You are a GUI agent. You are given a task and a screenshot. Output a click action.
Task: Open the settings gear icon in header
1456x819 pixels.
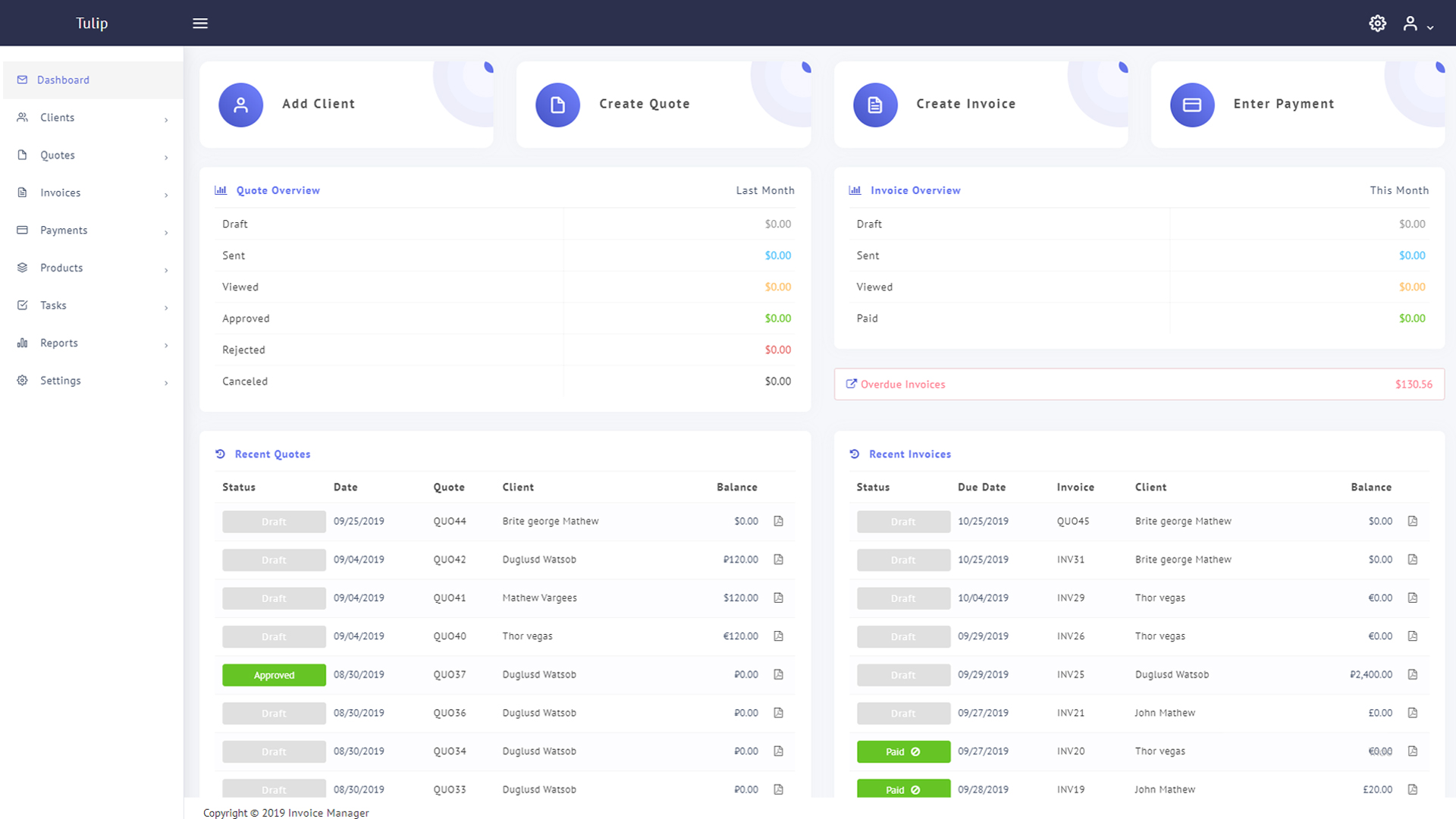click(1377, 24)
